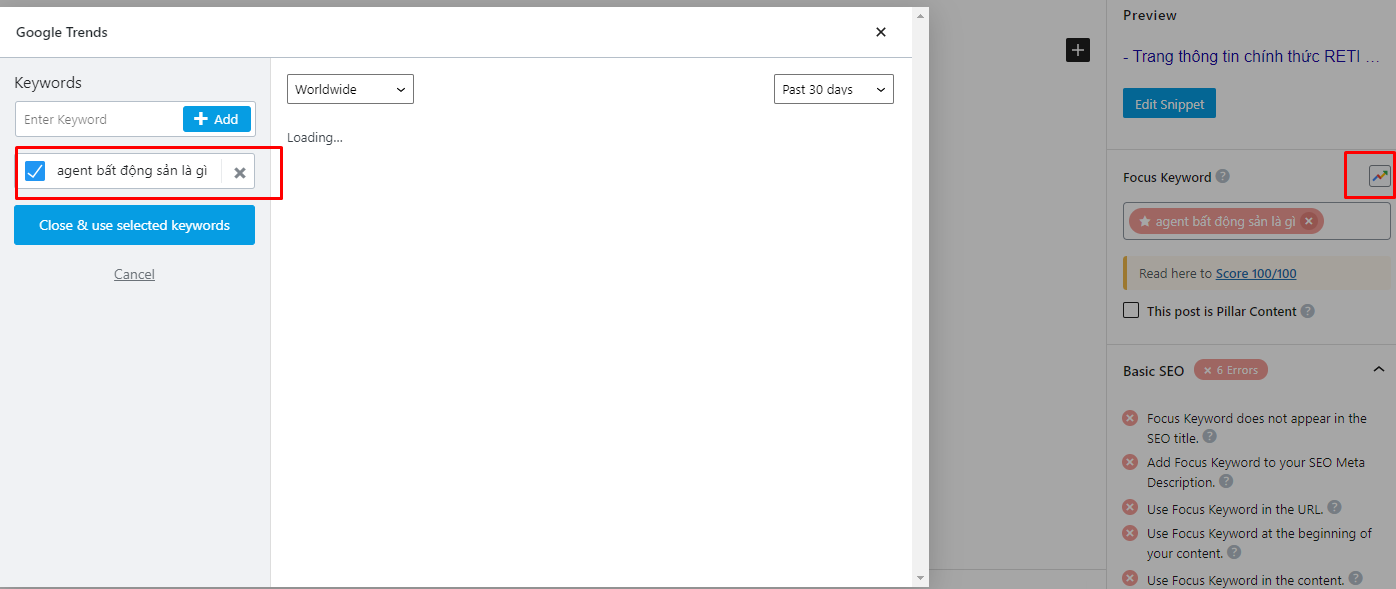Screen dimensions: 1396x589
Task: Click the Loading... text
Action: click(315, 137)
